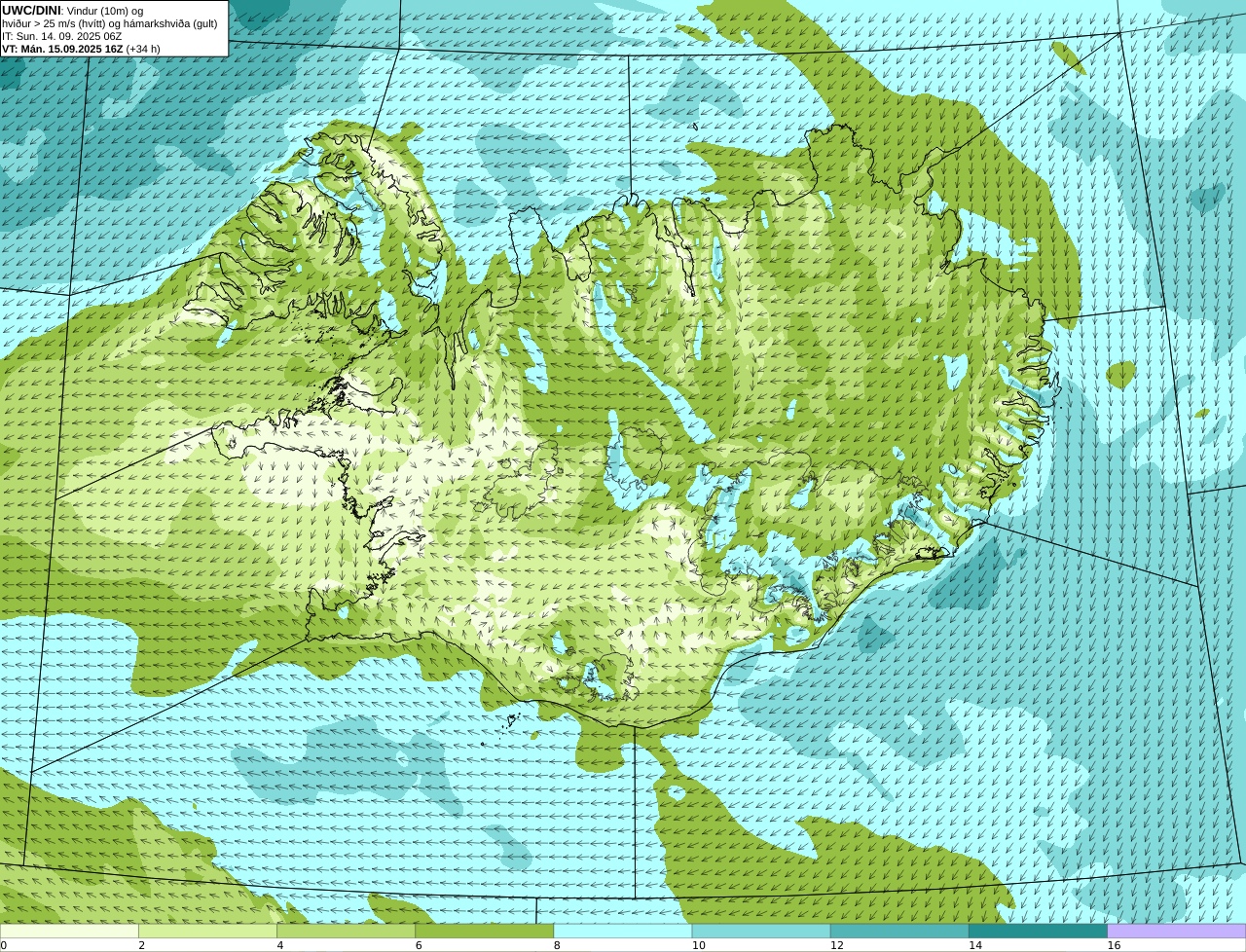Click the legend tick label '10'
Screen dimensions: 1246x952
pos(698,945)
